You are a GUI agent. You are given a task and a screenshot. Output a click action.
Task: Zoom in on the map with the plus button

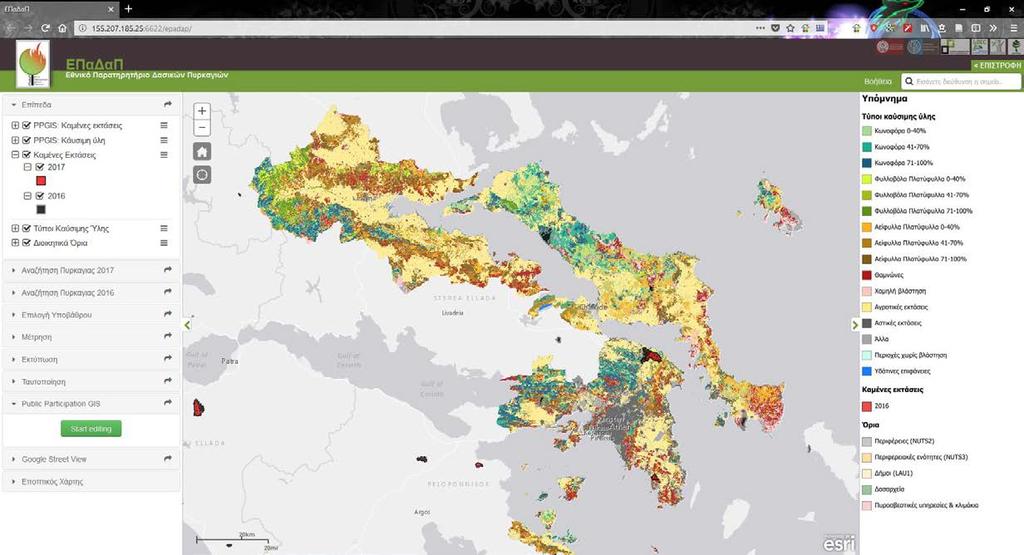point(202,111)
